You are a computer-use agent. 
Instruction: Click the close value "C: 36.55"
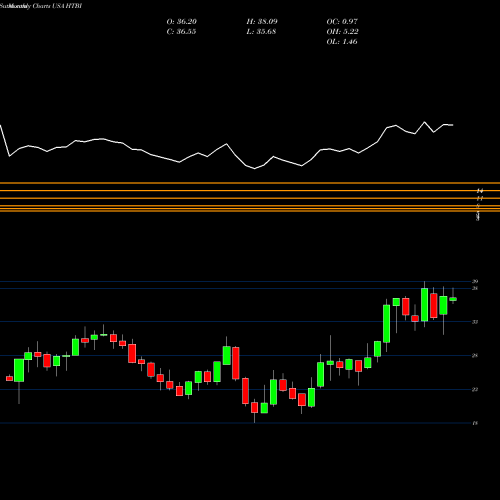(181, 32)
